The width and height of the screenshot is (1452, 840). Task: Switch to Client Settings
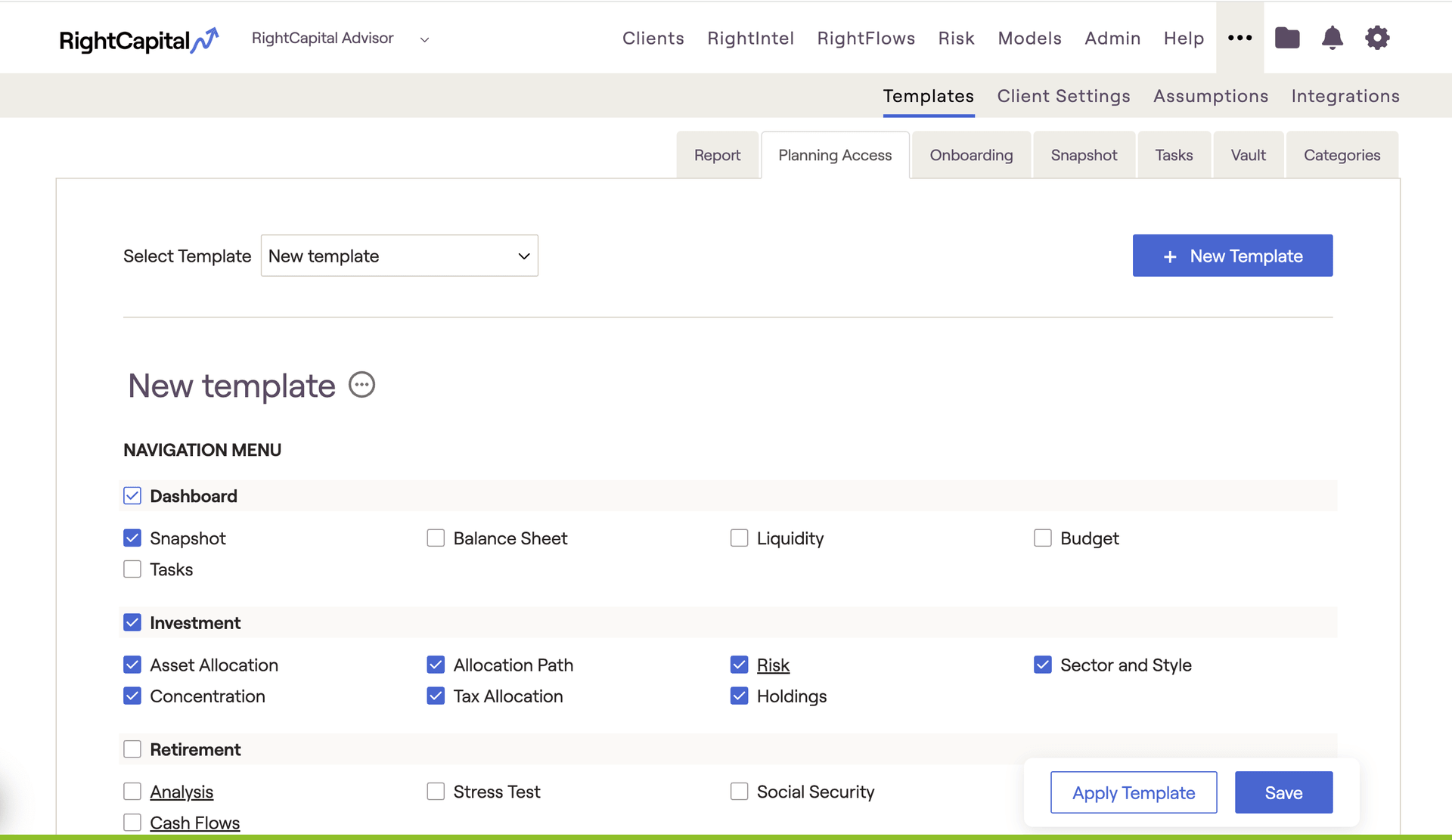coord(1063,96)
